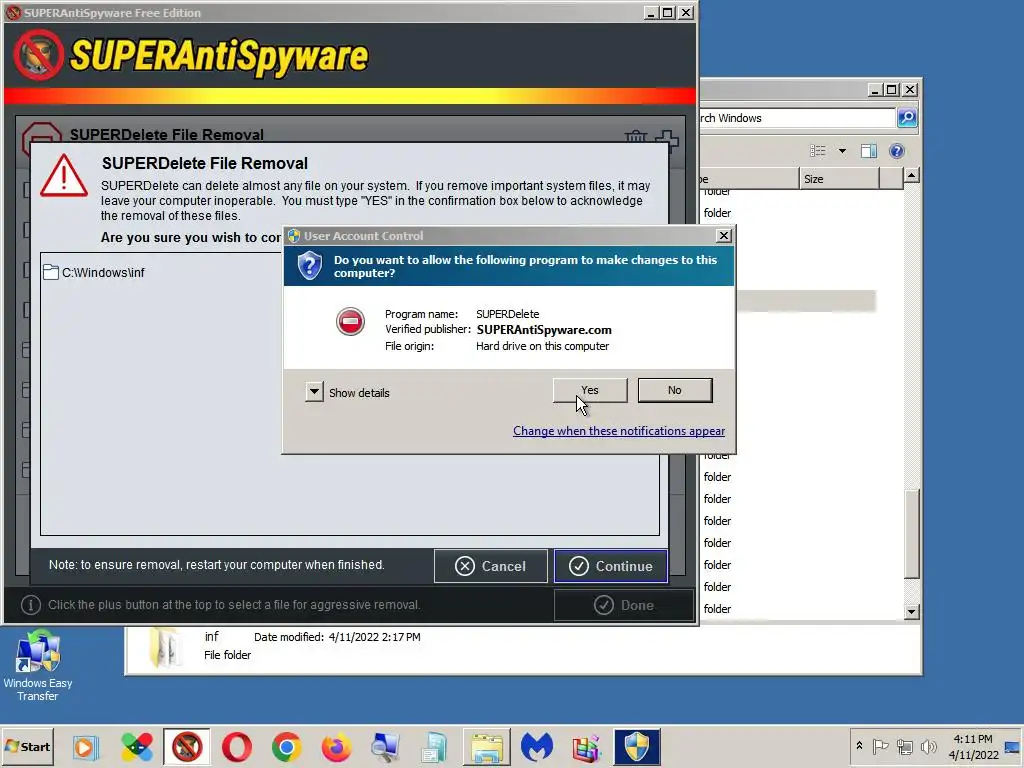Click the Cancel button in SUPERDelete
Screen dimensions: 1024x768
click(490, 566)
